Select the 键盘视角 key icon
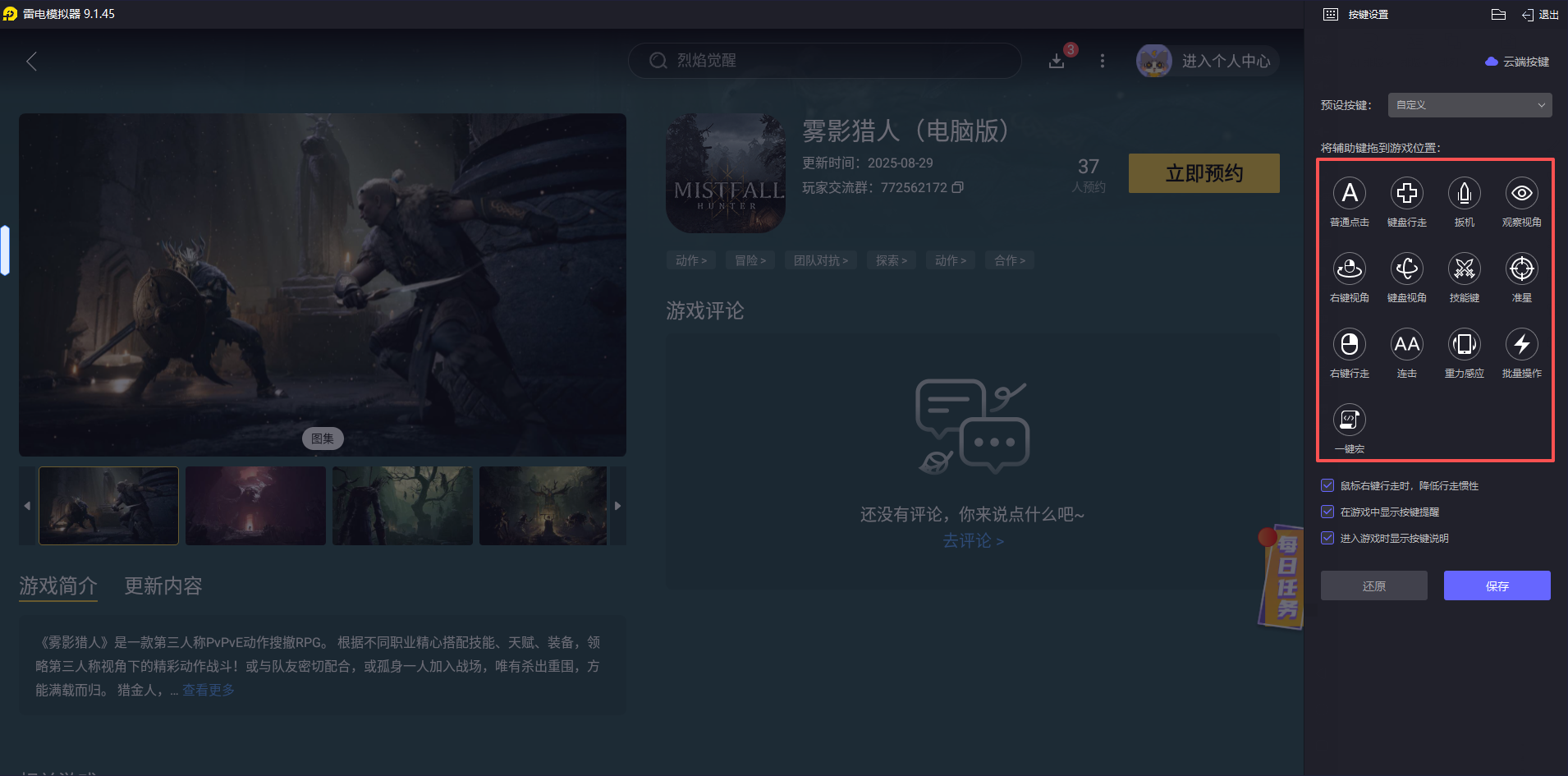Image resolution: width=1568 pixels, height=776 pixels. [1406, 269]
